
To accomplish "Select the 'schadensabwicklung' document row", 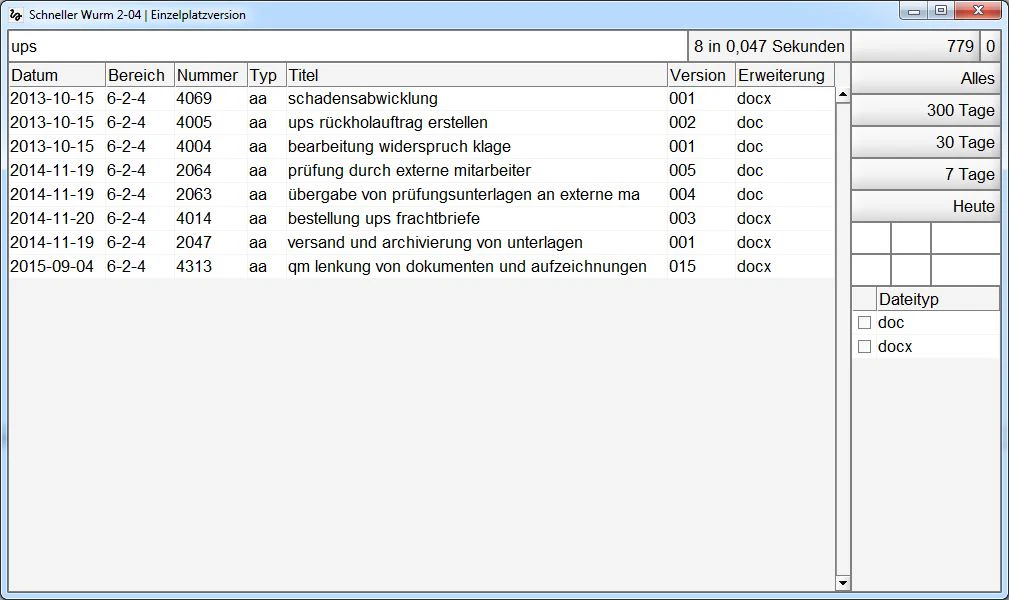I will point(362,99).
